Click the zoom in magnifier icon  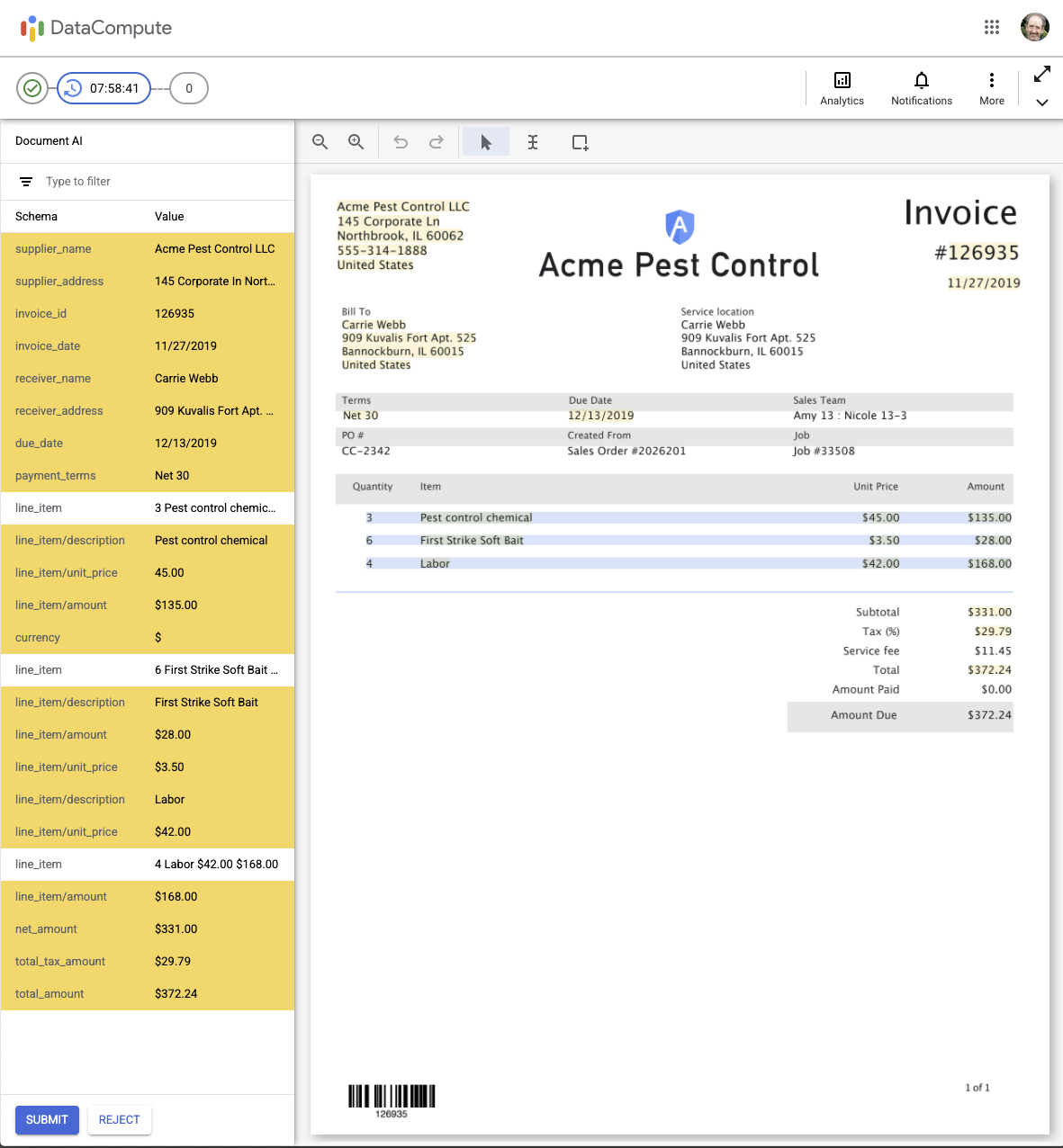[x=356, y=142]
